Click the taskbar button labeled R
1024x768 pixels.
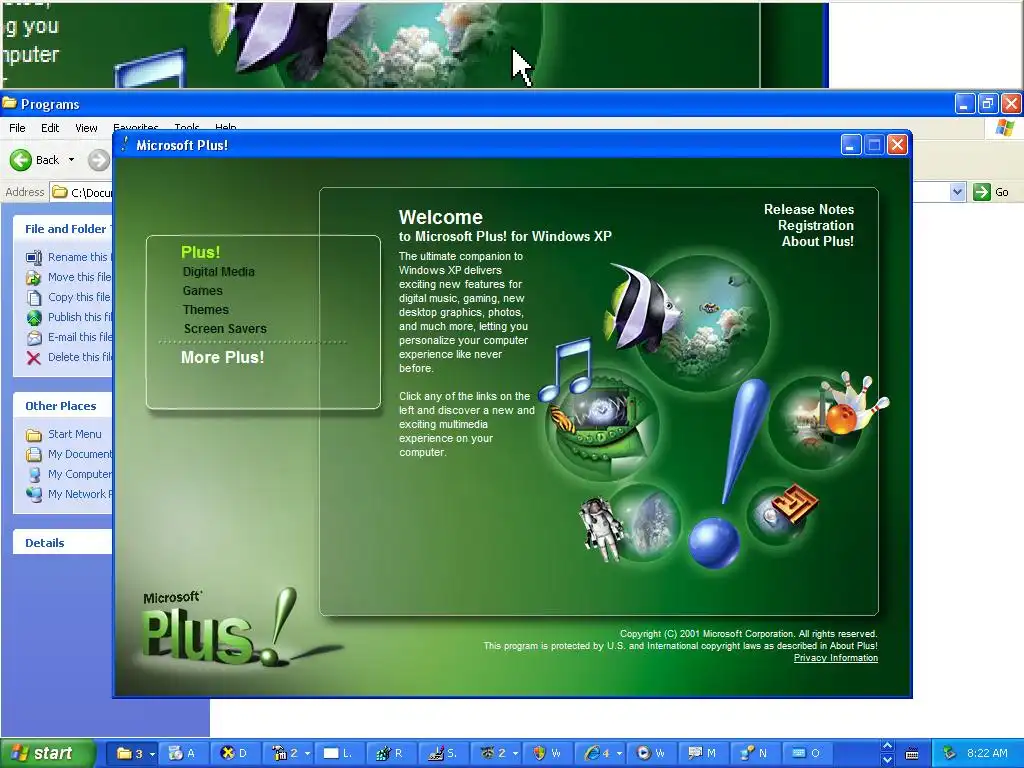(x=392, y=754)
